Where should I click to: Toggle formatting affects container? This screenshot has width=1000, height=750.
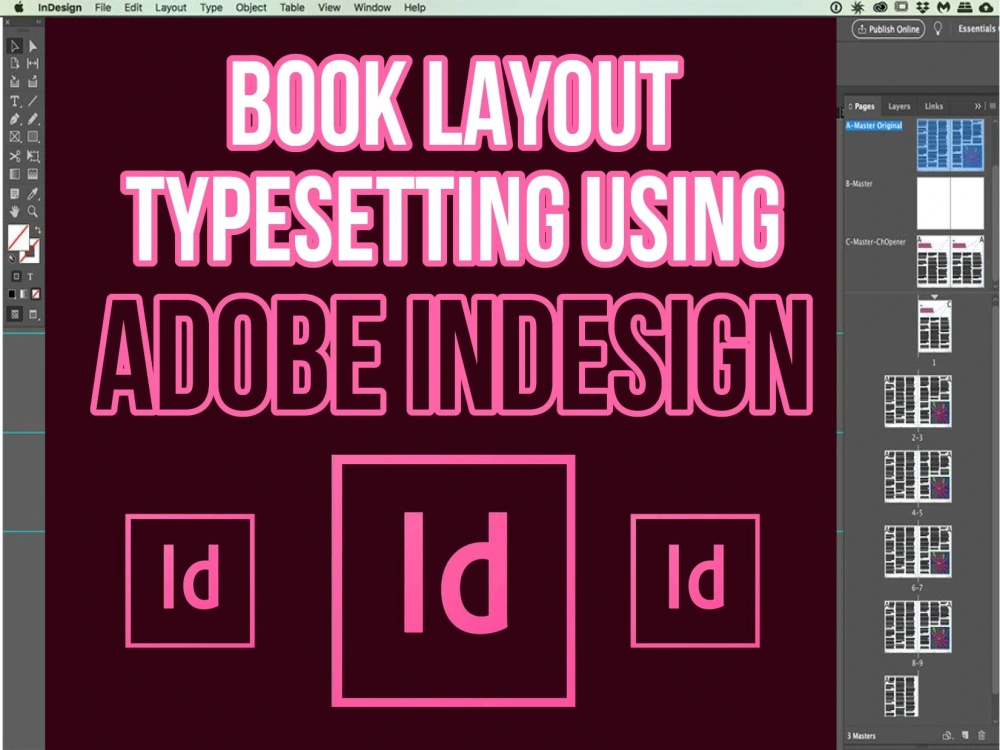[x=16, y=276]
